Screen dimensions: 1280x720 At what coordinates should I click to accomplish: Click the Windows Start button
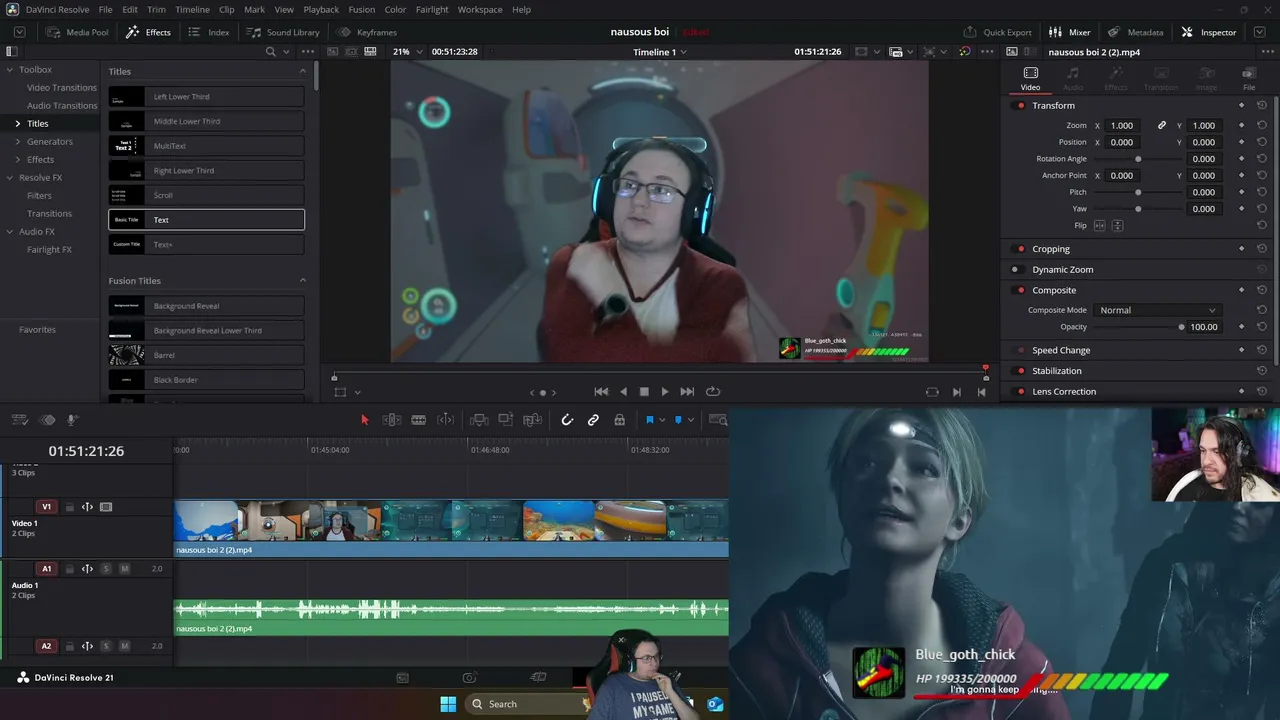pyautogui.click(x=448, y=704)
